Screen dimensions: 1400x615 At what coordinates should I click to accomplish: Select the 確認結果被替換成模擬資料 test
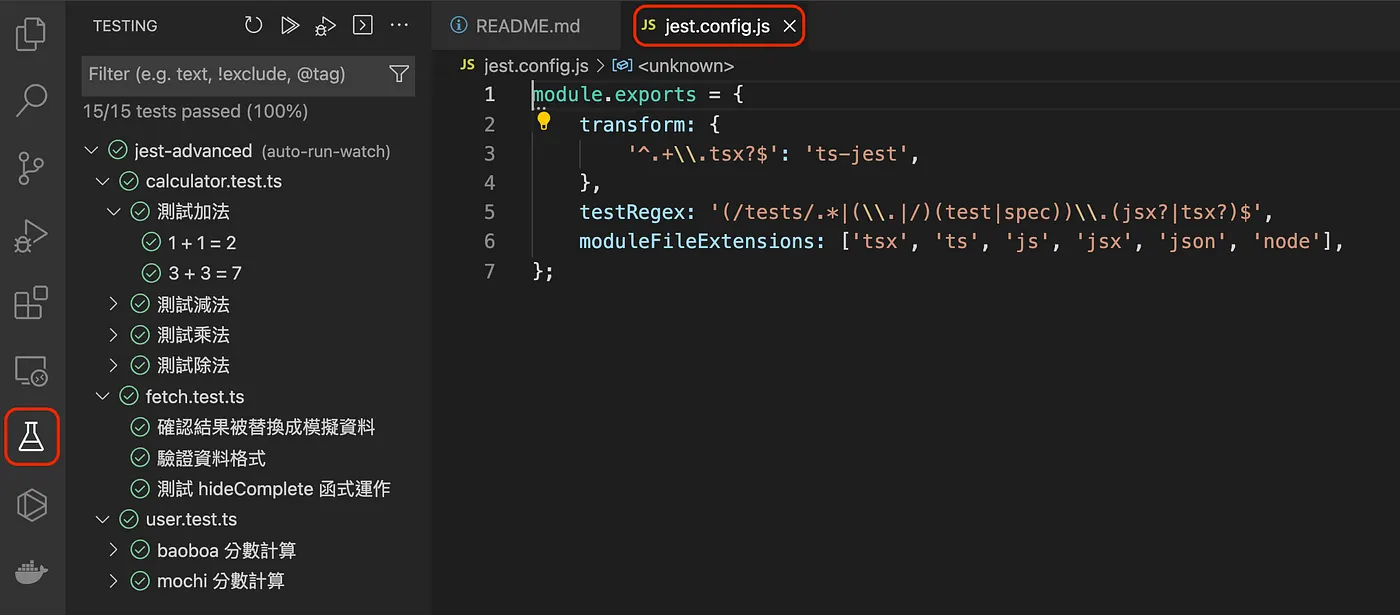(266, 428)
